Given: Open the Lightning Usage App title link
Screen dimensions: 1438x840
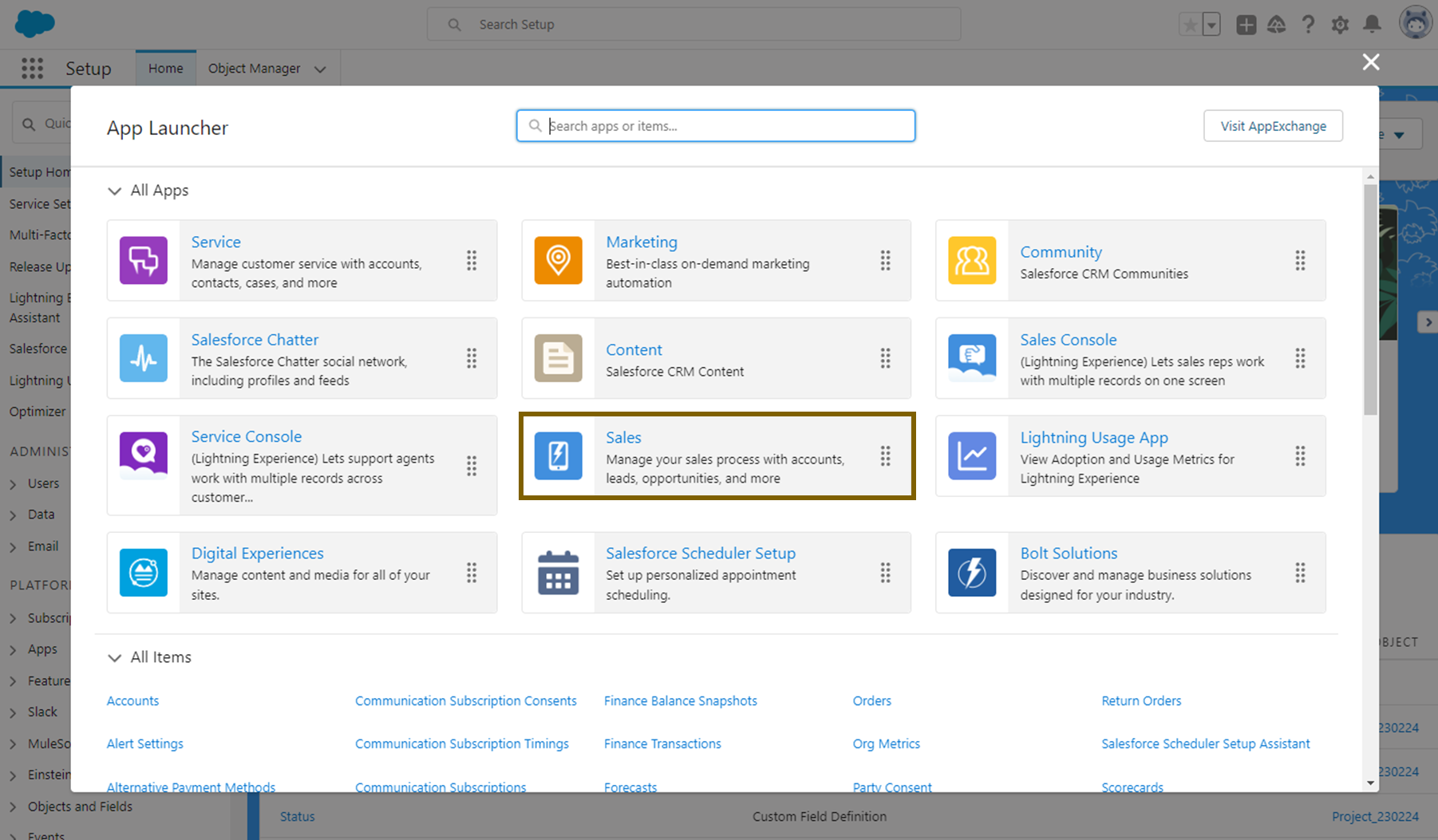Looking at the screenshot, I should (1093, 437).
